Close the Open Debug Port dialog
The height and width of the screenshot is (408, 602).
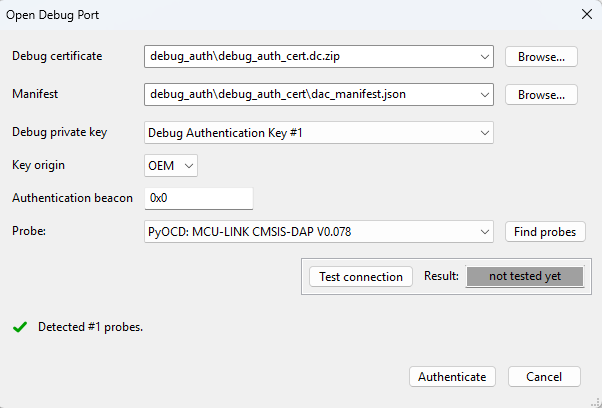pyautogui.click(x=585, y=15)
